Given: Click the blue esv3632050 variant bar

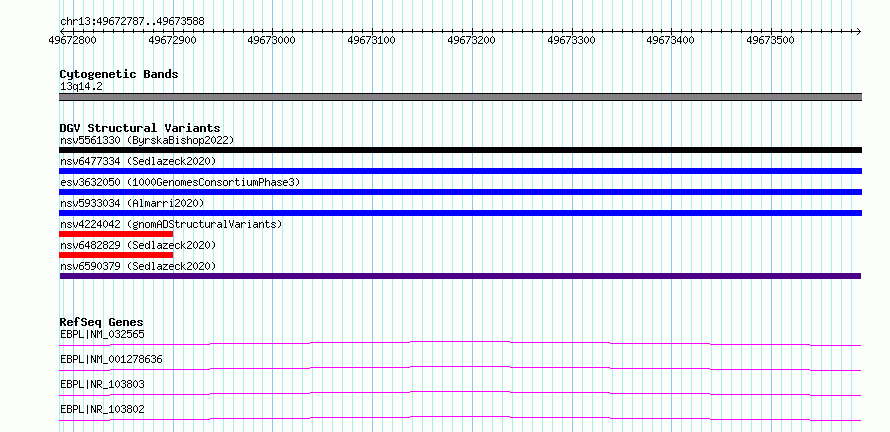Looking at the screenshot, I should point(460,192).
